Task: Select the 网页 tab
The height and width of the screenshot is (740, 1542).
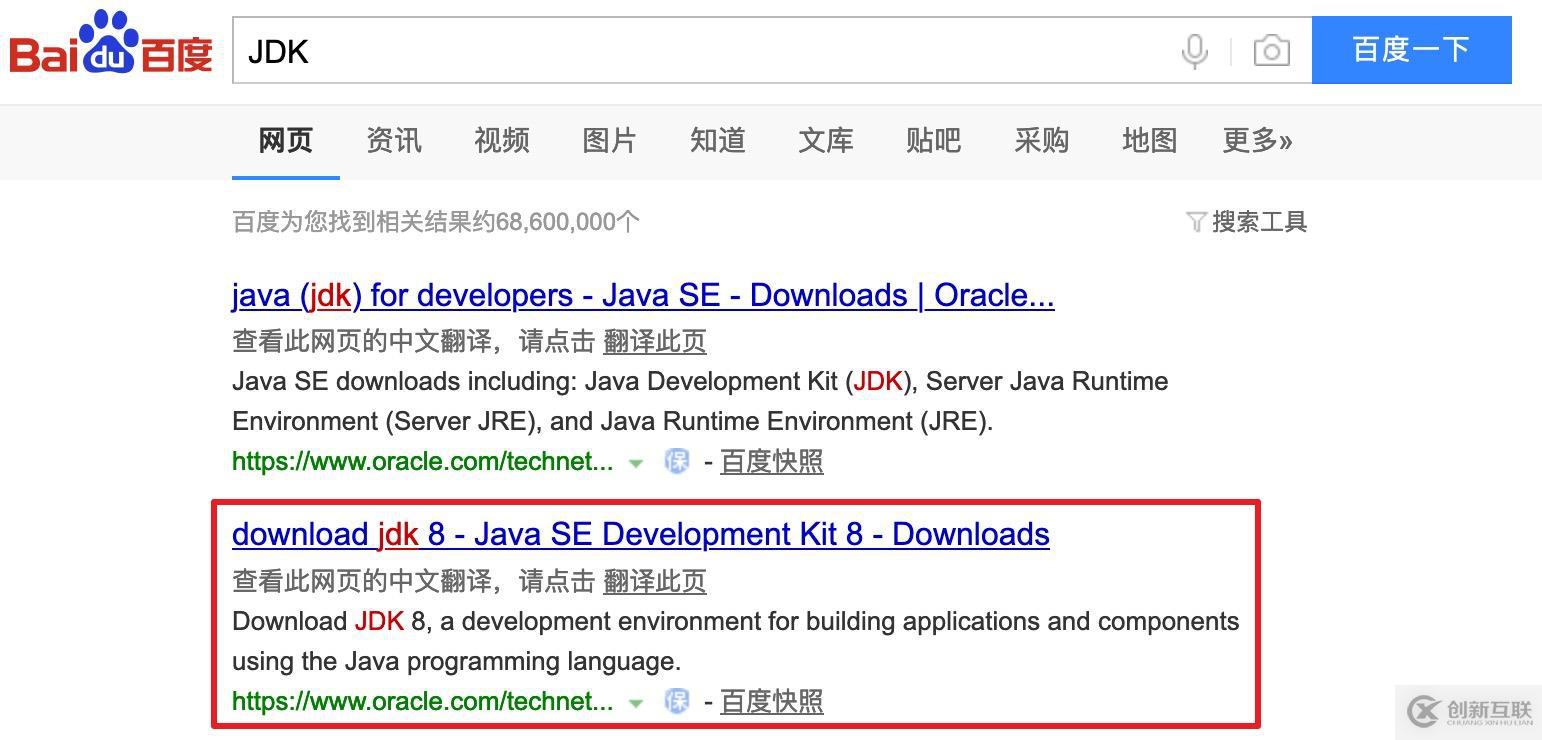Action: (x=286, y=140)
